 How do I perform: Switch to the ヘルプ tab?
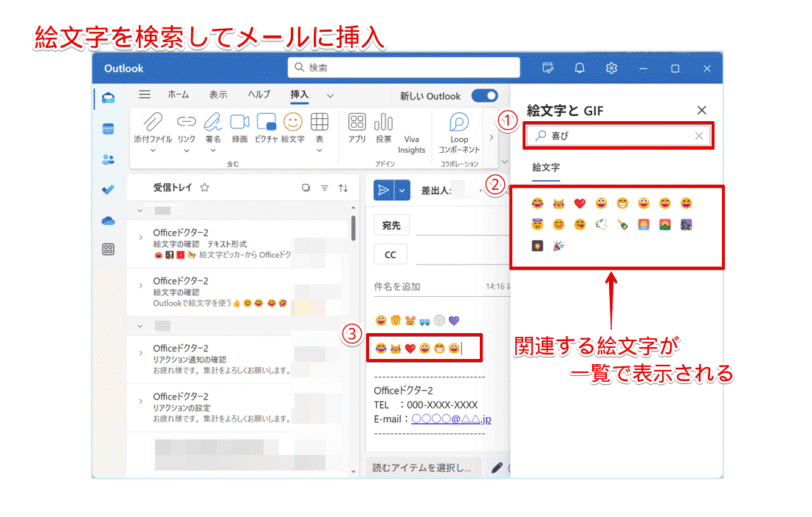[x=259, y=94]
